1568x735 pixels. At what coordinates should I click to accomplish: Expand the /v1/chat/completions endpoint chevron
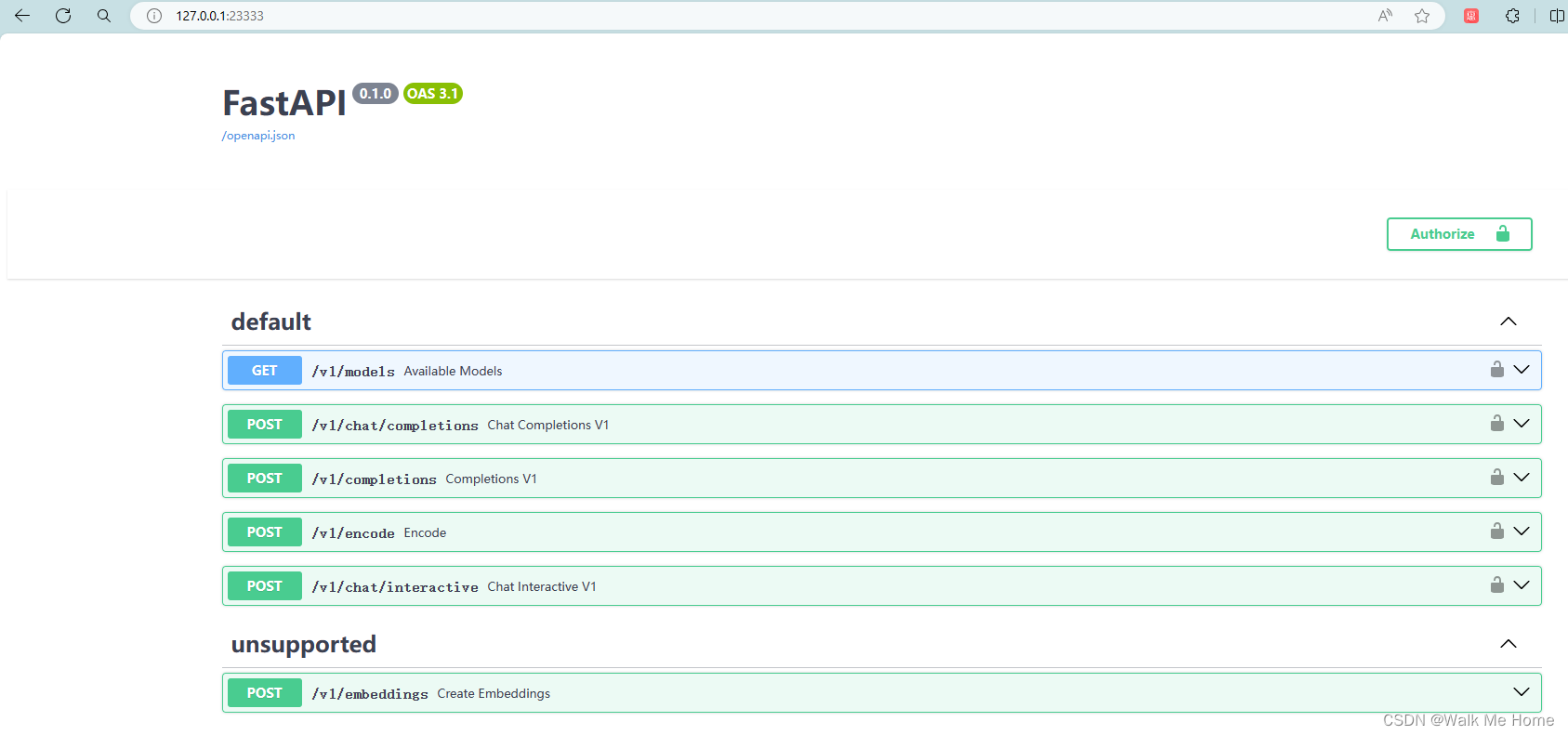point(1522,424)
